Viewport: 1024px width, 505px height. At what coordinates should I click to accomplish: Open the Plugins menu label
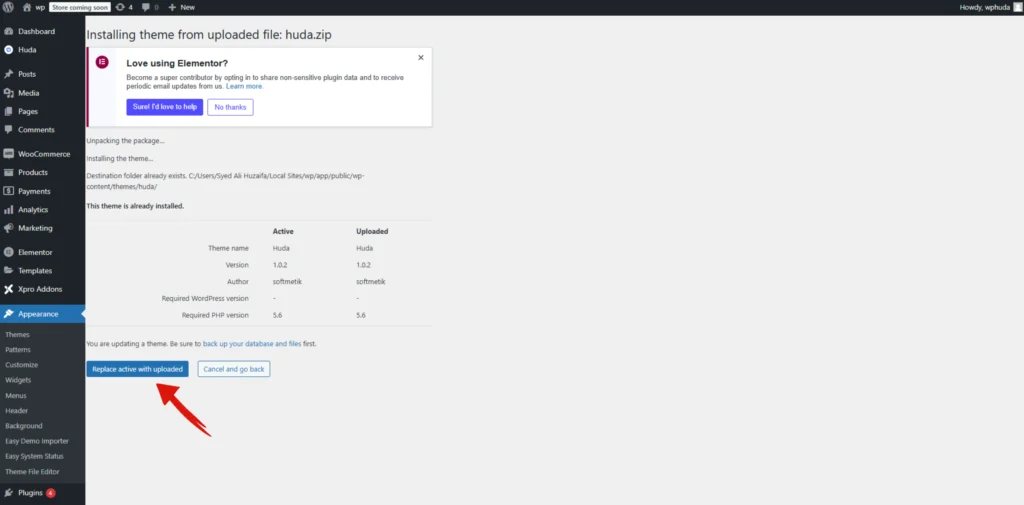click(x=31, y=493)
